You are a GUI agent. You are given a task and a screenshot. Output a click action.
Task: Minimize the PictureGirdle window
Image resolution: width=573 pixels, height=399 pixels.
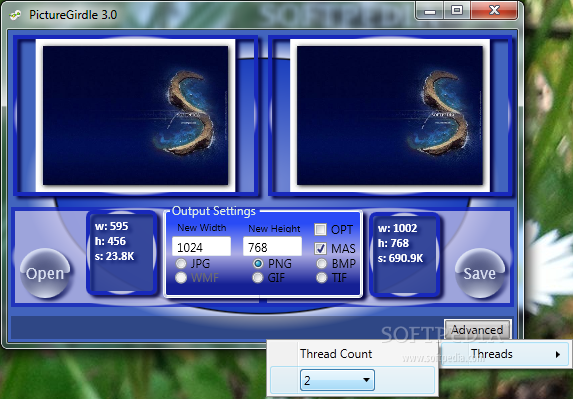430,11
